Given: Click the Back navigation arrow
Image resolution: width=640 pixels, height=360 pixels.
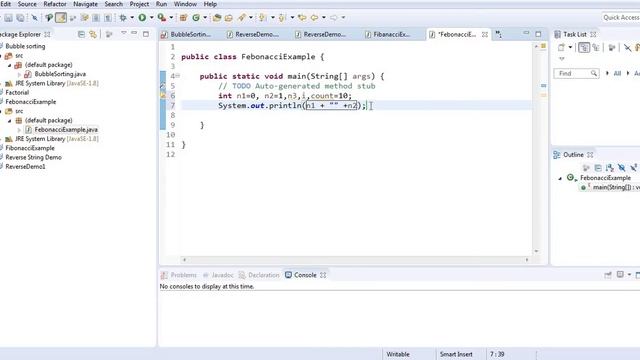Looking at the screenshot, I should tap(314, 18).
